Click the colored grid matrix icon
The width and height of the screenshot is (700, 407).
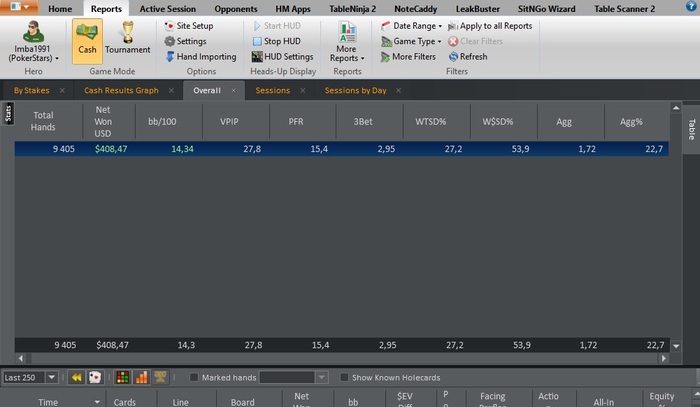[x=122, y=378]
